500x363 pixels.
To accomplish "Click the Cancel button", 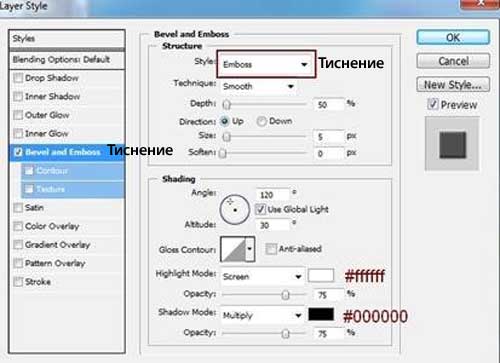I will tap(453, 61).
